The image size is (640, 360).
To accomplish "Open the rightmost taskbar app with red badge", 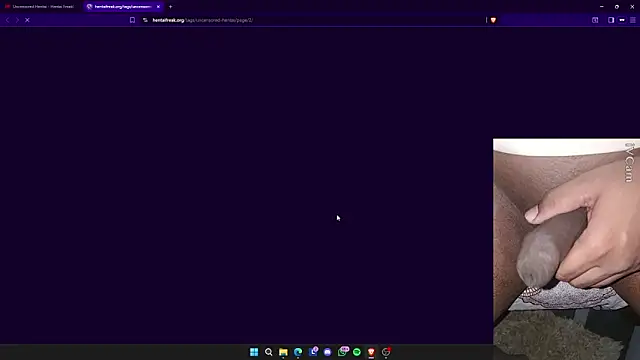I will (386, 351).
